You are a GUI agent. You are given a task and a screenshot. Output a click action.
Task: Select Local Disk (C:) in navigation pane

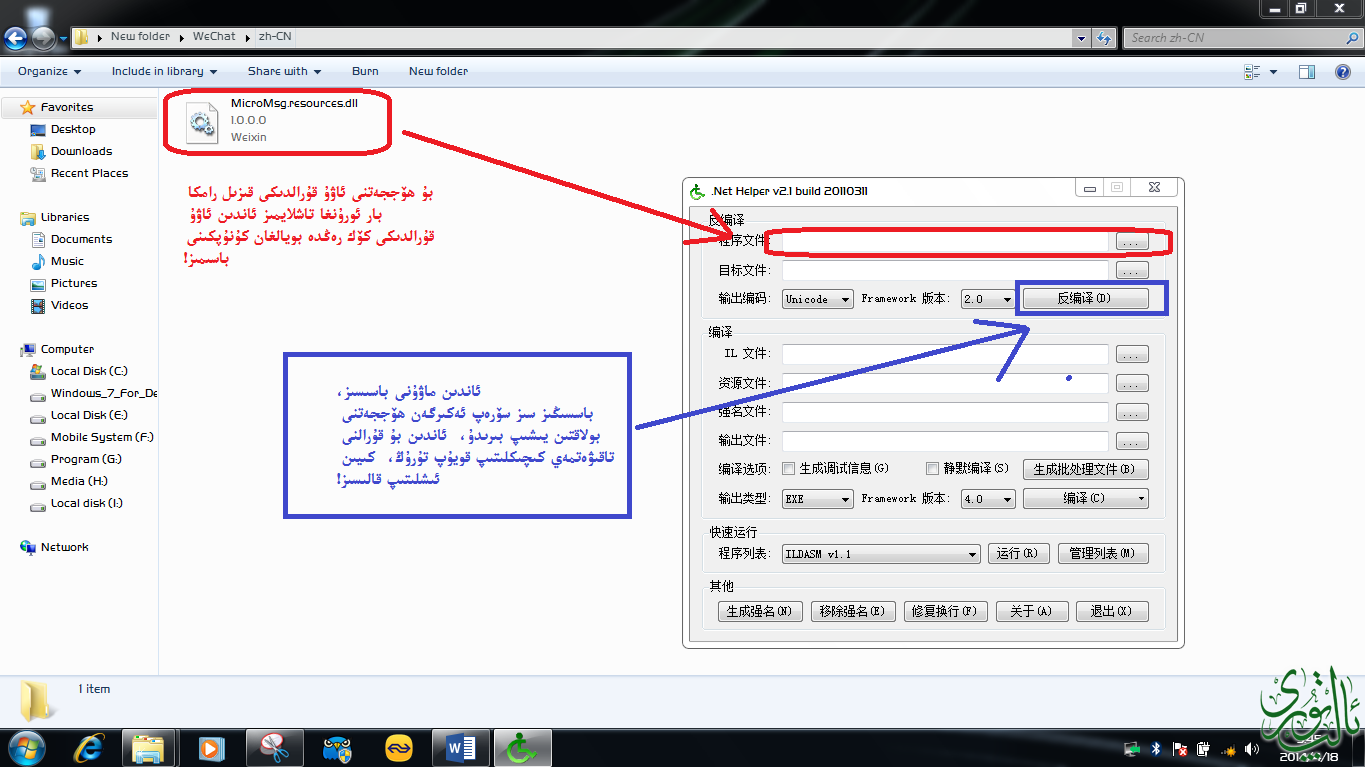tap(89, 371)
